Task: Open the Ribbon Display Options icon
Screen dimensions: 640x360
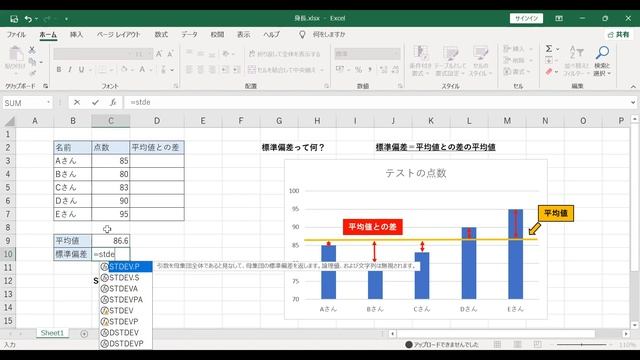Action: (x=559, y=18)
